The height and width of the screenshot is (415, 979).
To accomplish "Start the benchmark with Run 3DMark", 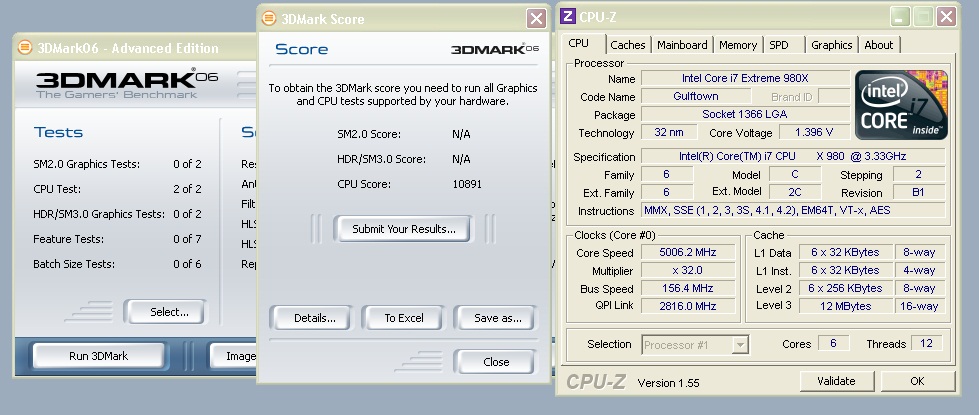I will (x=99, y=356).
